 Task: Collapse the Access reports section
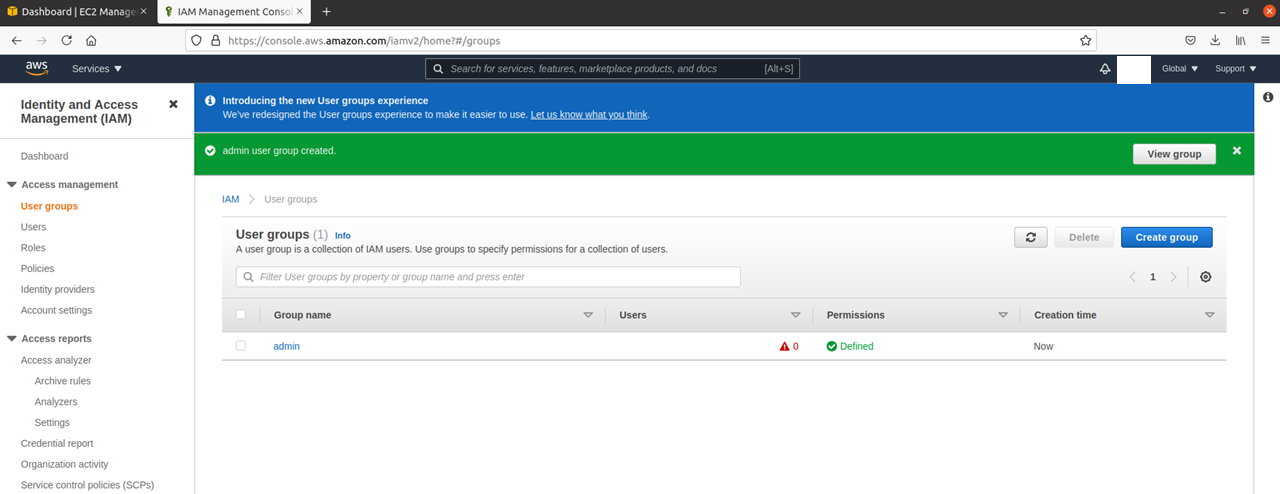12,339
